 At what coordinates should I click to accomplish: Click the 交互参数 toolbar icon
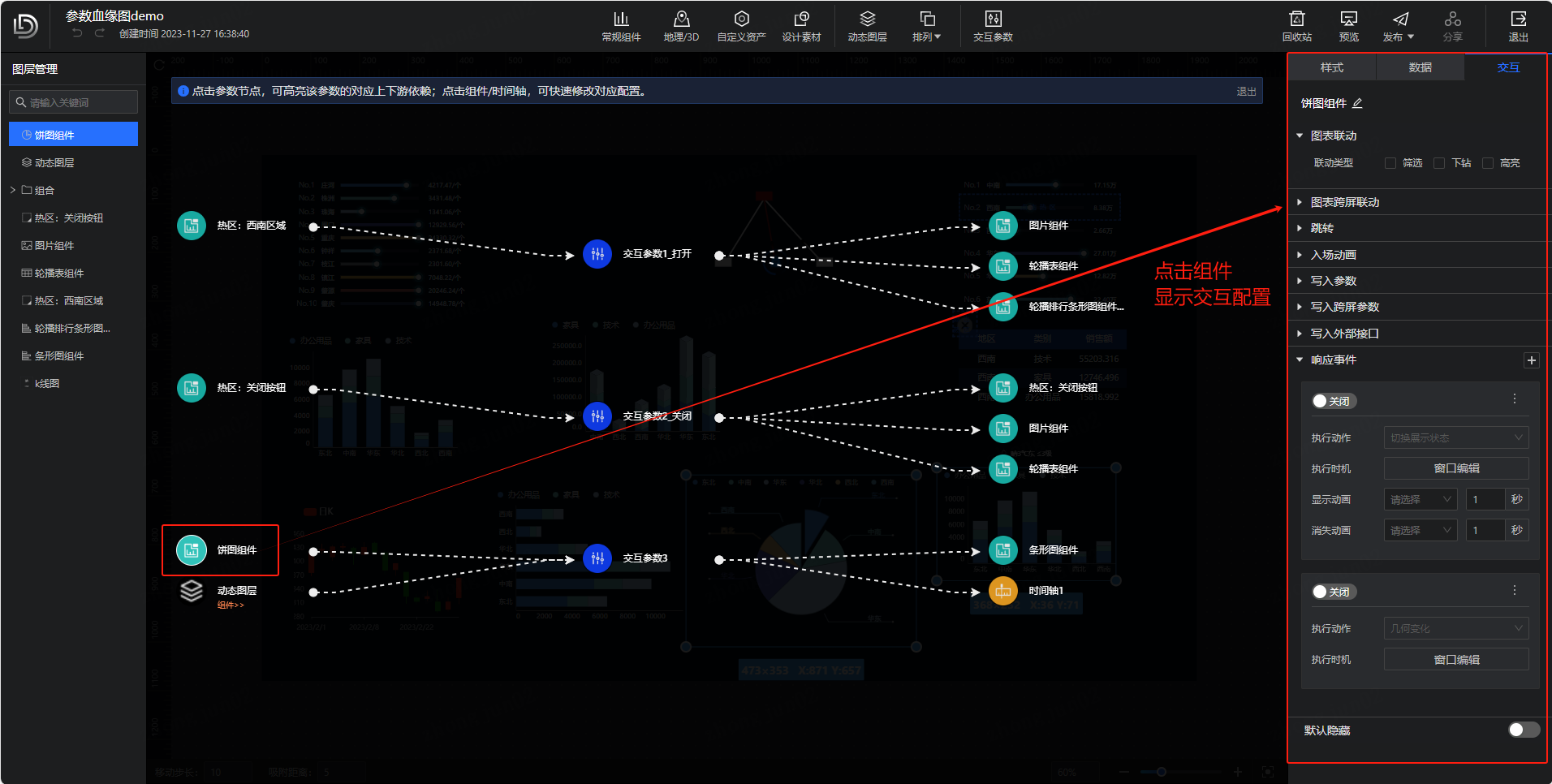993,19
